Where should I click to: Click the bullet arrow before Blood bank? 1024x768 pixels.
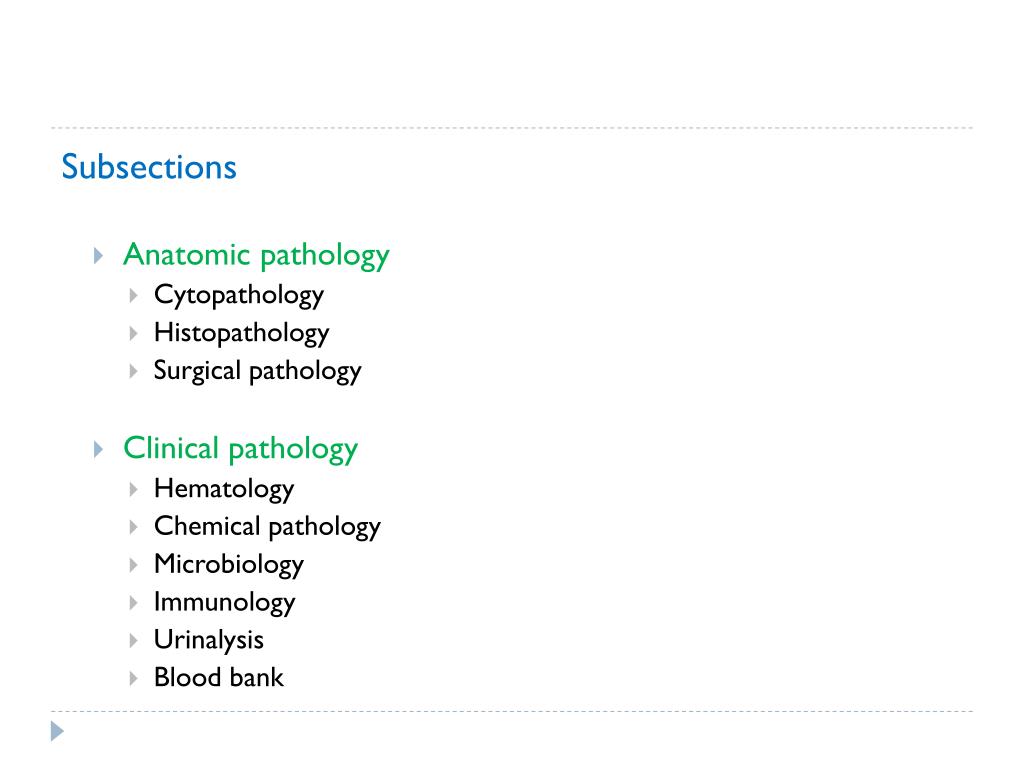point(133,679)
